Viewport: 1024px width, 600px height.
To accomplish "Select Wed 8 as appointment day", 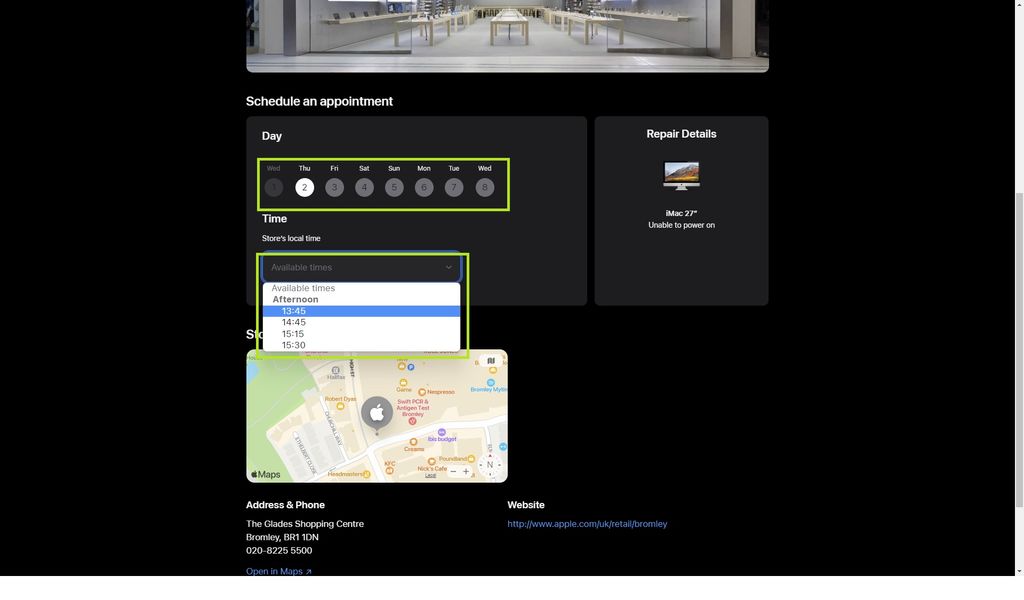I will coord(485,187).
